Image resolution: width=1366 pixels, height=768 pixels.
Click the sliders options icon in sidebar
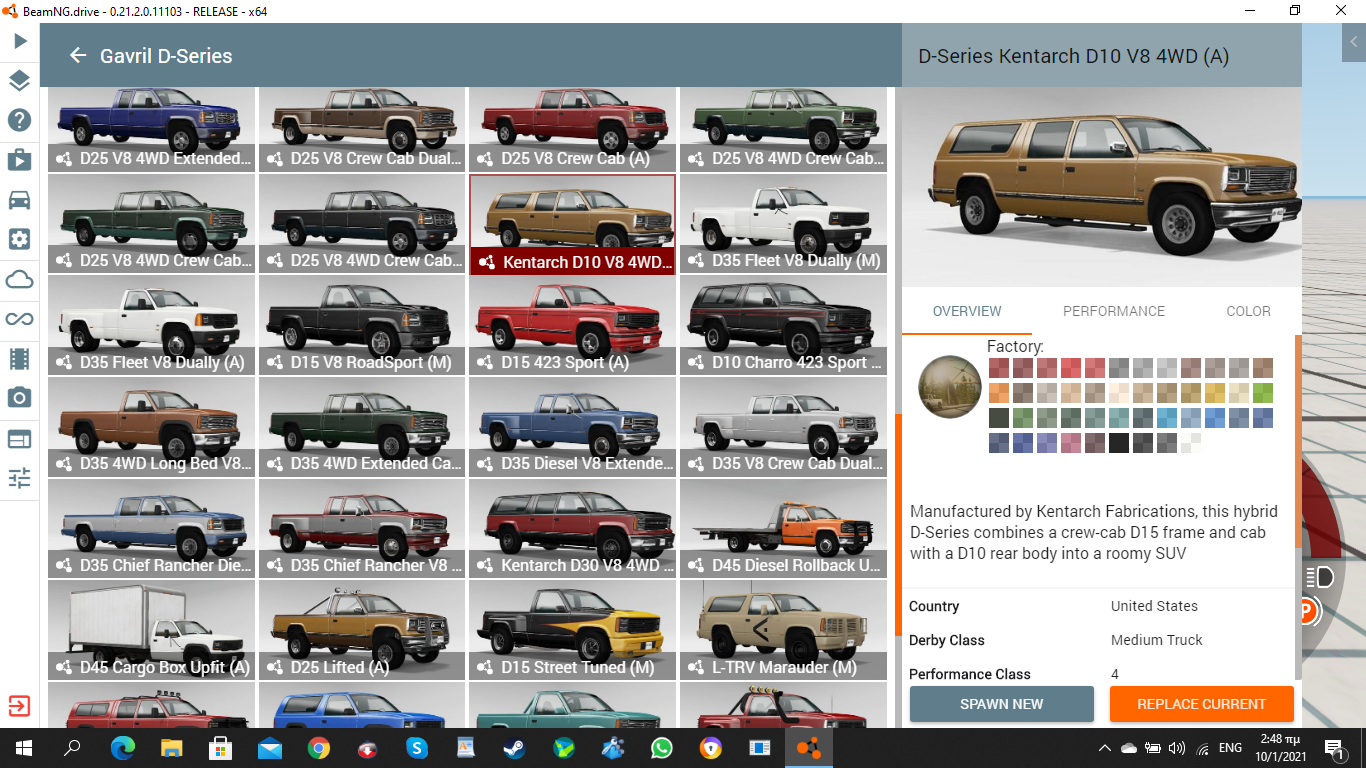(x=20, y=477)
